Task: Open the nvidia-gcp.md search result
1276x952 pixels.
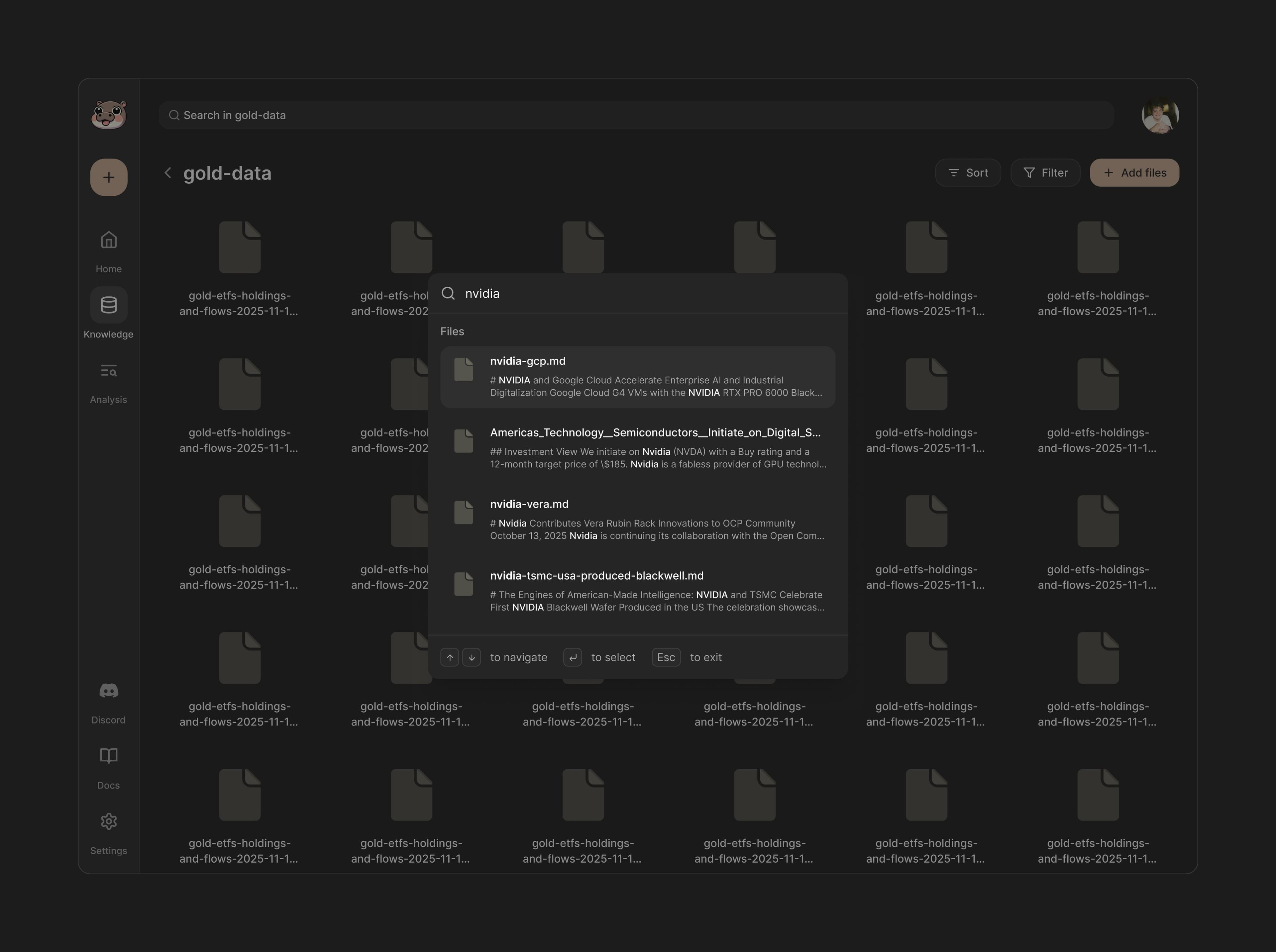Action: 637,377
